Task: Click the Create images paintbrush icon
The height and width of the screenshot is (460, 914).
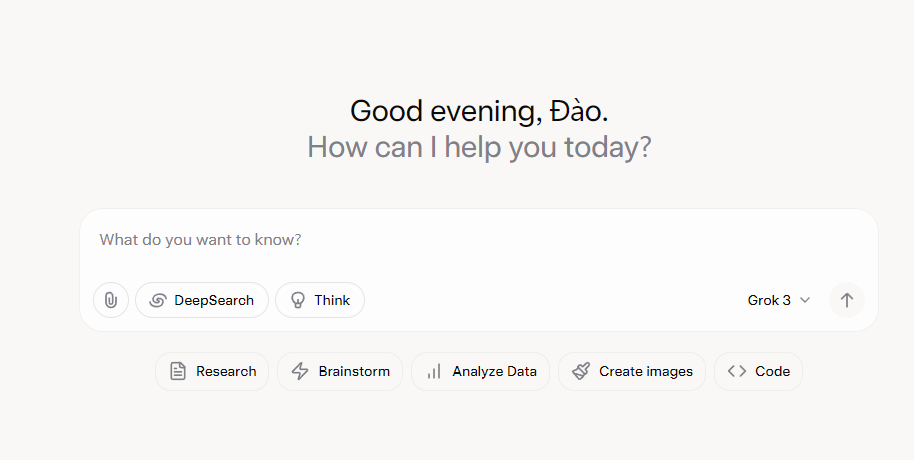Action: (581, 371)
